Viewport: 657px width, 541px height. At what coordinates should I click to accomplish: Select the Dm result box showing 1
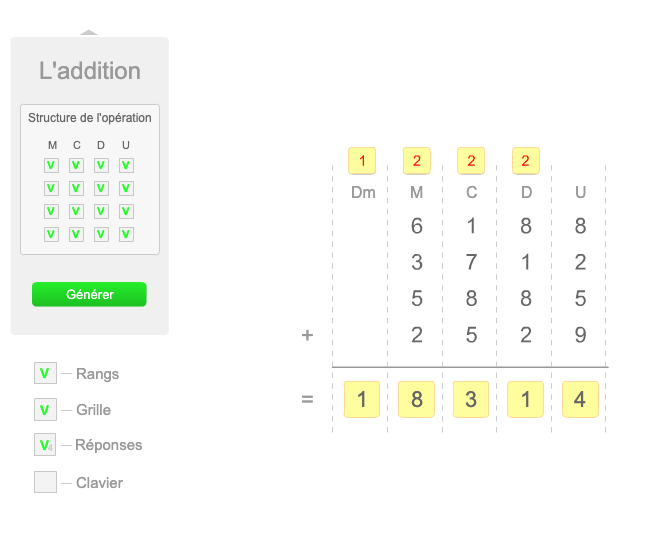362,399
